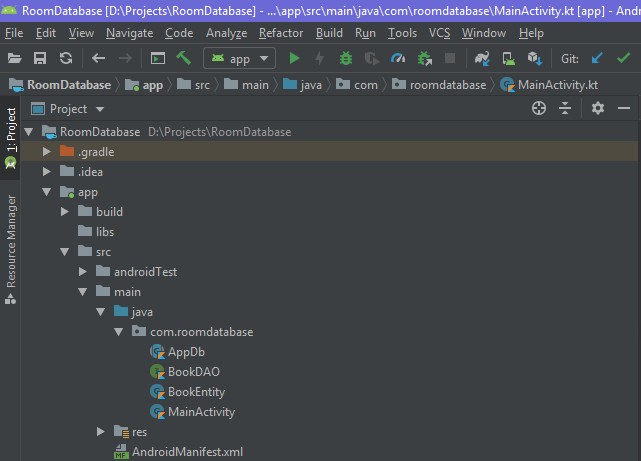
Task: Toggle the 1: Project side tab
Action: click(10, 138)
